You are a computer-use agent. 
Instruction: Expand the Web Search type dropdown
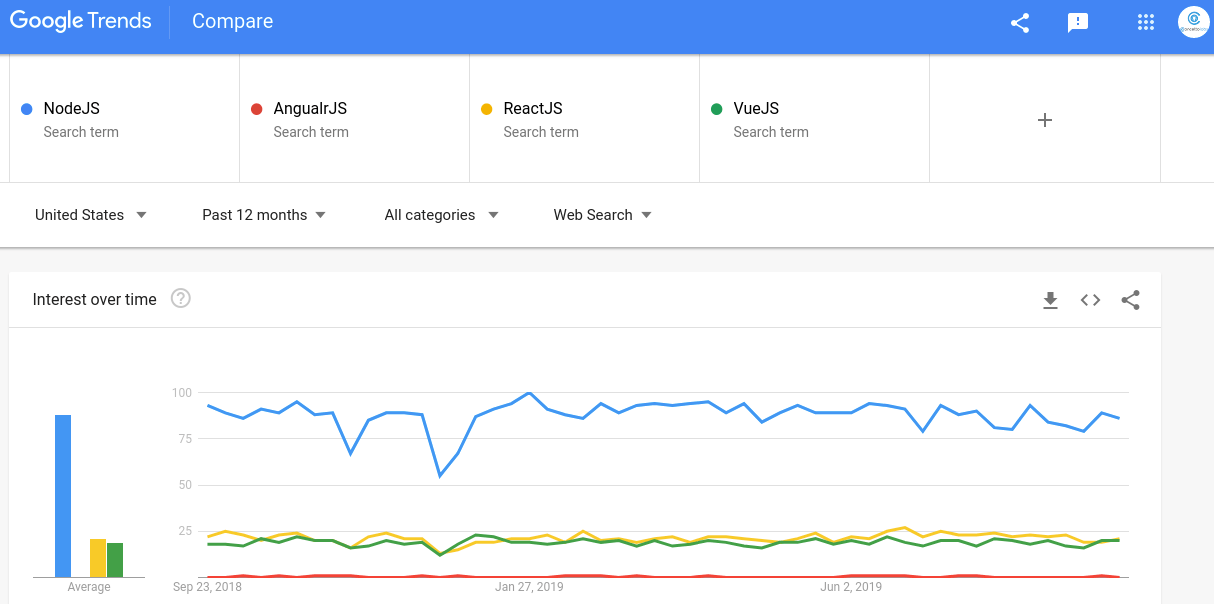[x=600, y=214]
